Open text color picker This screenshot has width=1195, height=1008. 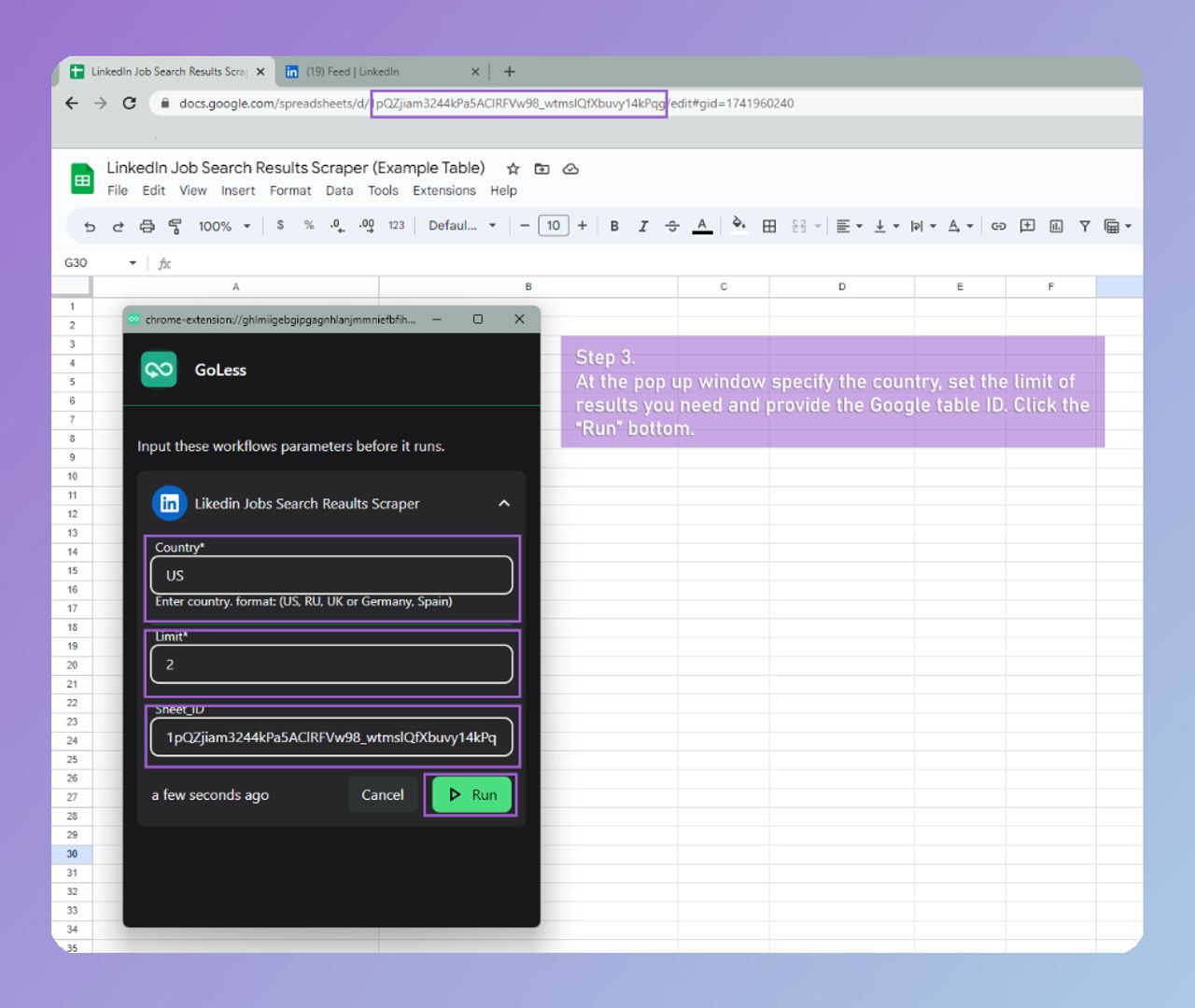click(x=702, y=226)
